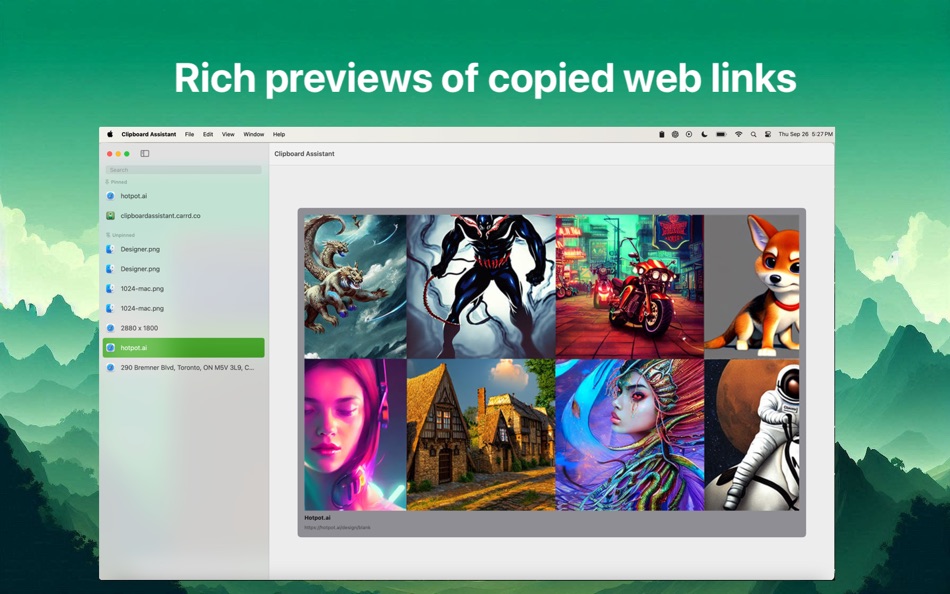Viewport: 950px width, 594px height.
Task: Open Control Center
Action: coord(768,135)
